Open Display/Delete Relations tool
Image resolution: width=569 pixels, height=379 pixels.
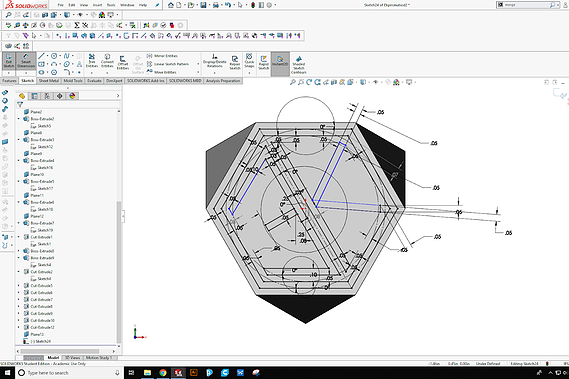click(x=214, y=61)
